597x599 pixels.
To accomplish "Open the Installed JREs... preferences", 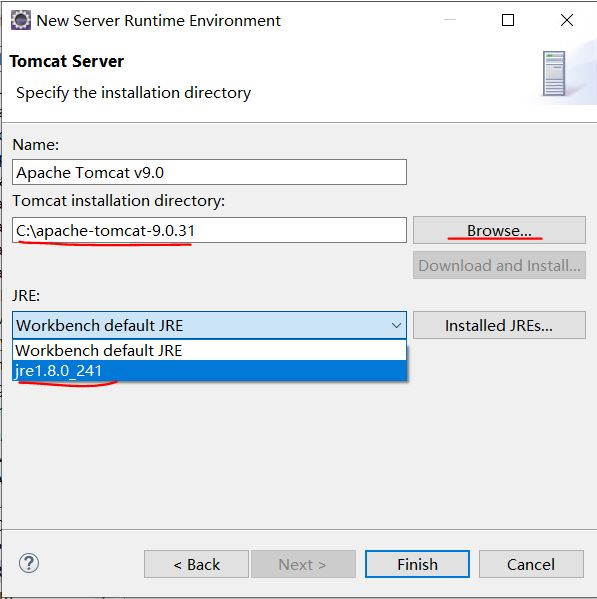I will (x=499, y=325).
